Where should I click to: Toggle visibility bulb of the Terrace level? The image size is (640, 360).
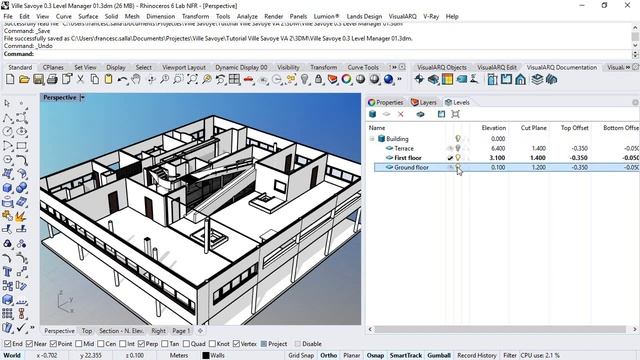(458, 148)
